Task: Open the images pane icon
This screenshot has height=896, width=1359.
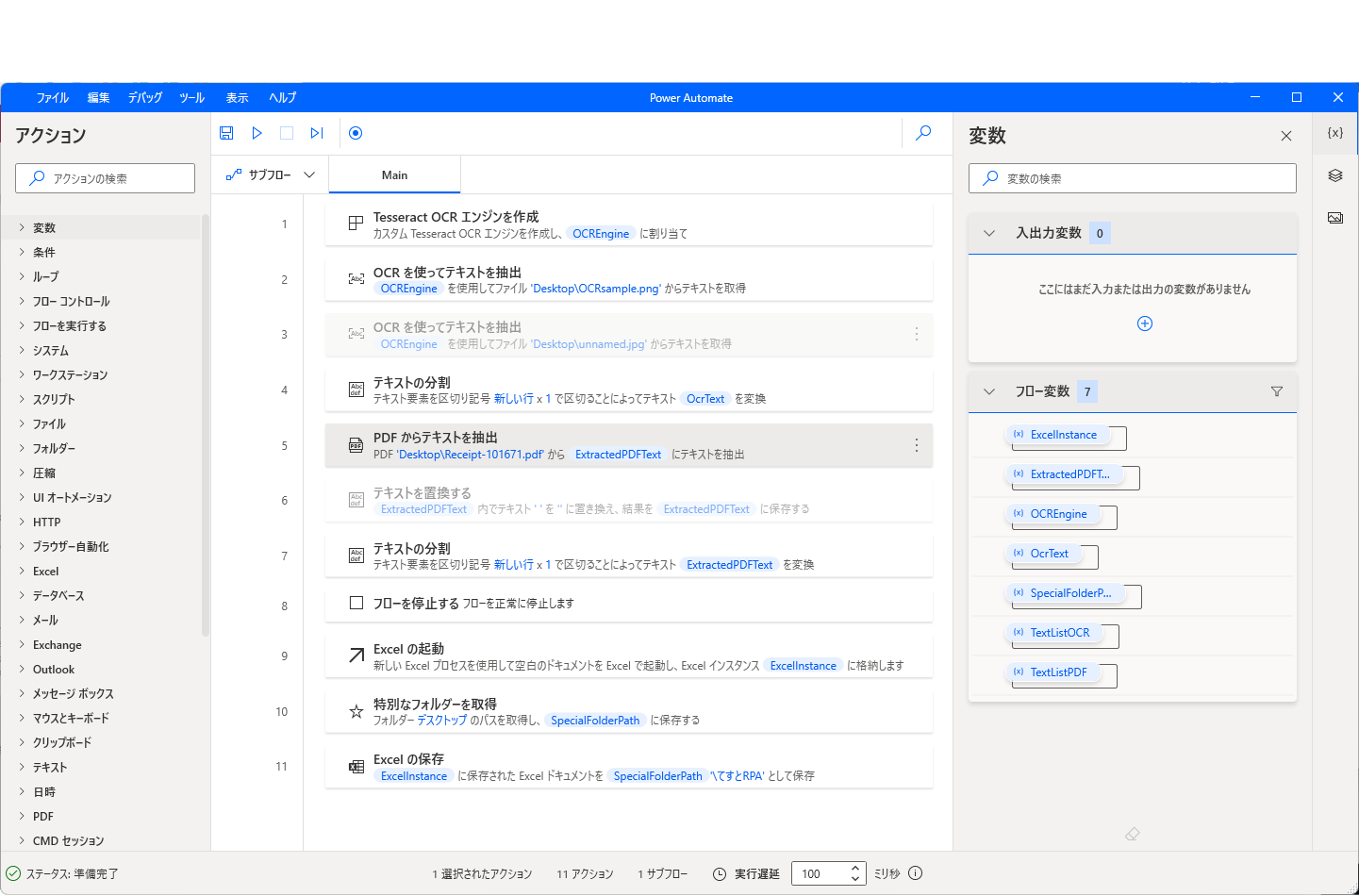Action: click(1334, 218)
